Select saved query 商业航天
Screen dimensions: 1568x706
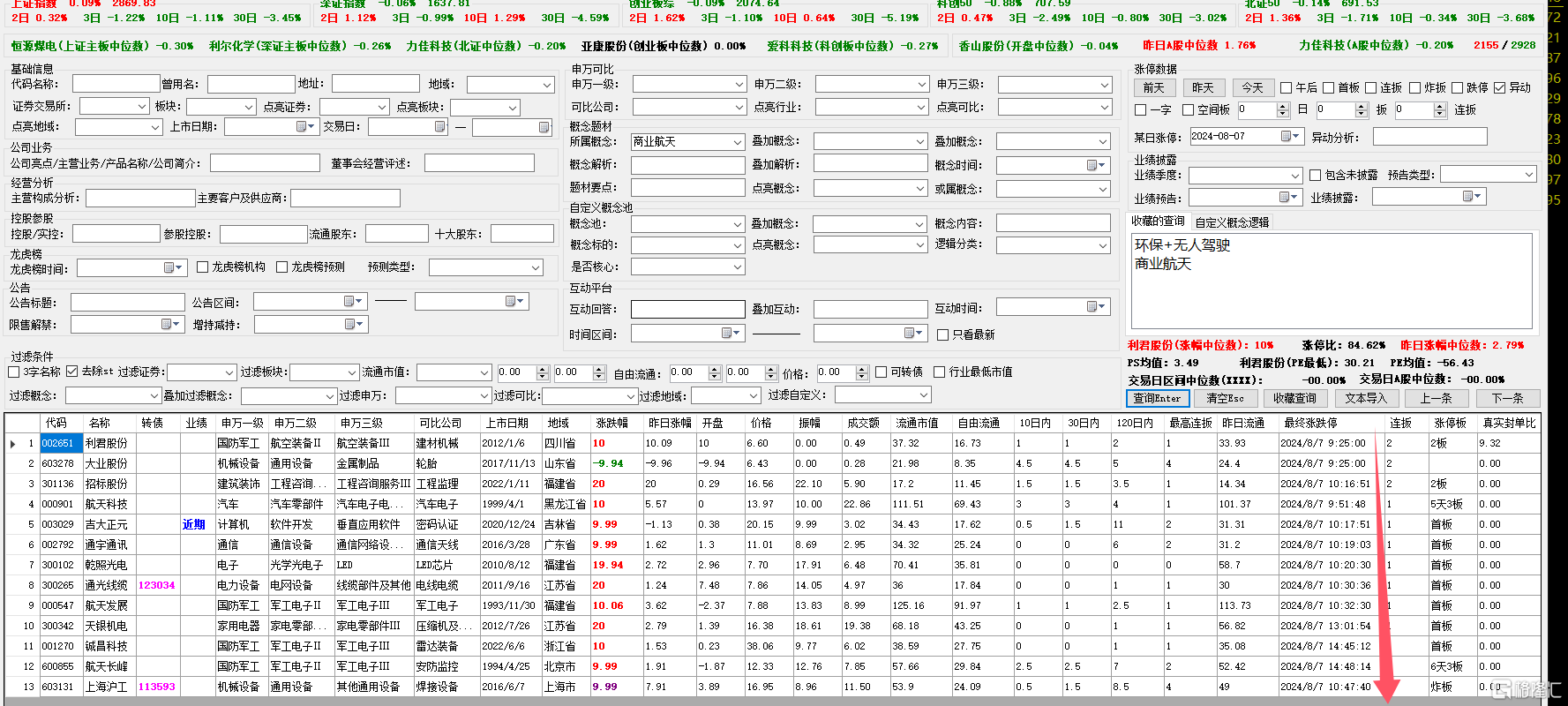click(1163, 264)
